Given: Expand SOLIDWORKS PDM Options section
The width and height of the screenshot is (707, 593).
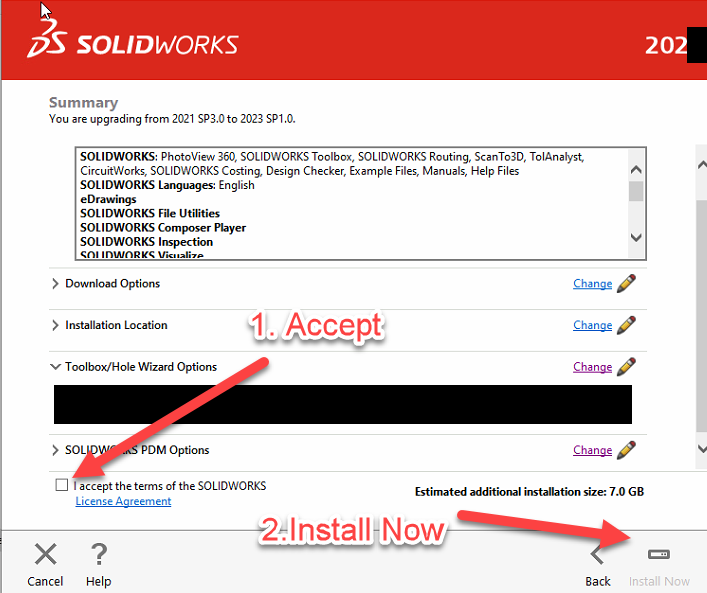Looking at the screenshot, I should tap(55, 450).
